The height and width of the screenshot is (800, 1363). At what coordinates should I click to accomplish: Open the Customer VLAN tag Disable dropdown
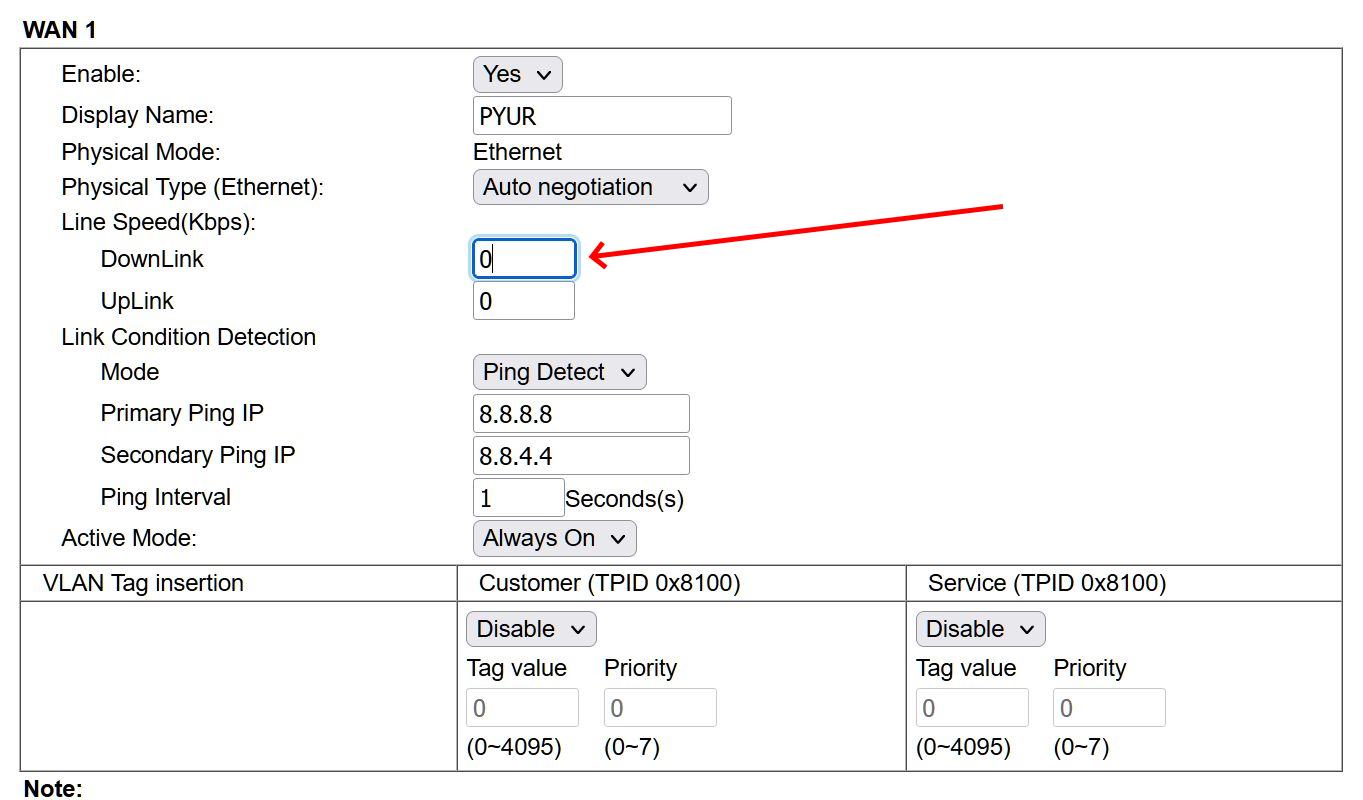point(531,629)
